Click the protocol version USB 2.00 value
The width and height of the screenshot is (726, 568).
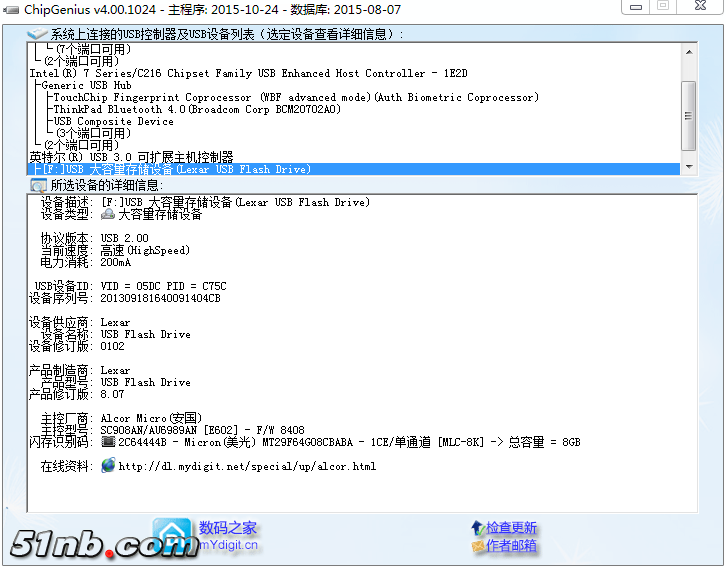[x=125, y=238]
